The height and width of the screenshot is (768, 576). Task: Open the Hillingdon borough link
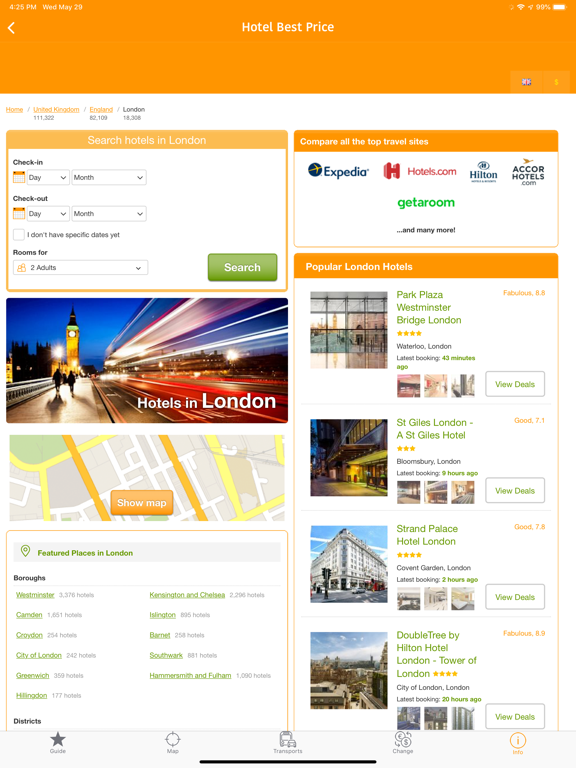(31, 695)
